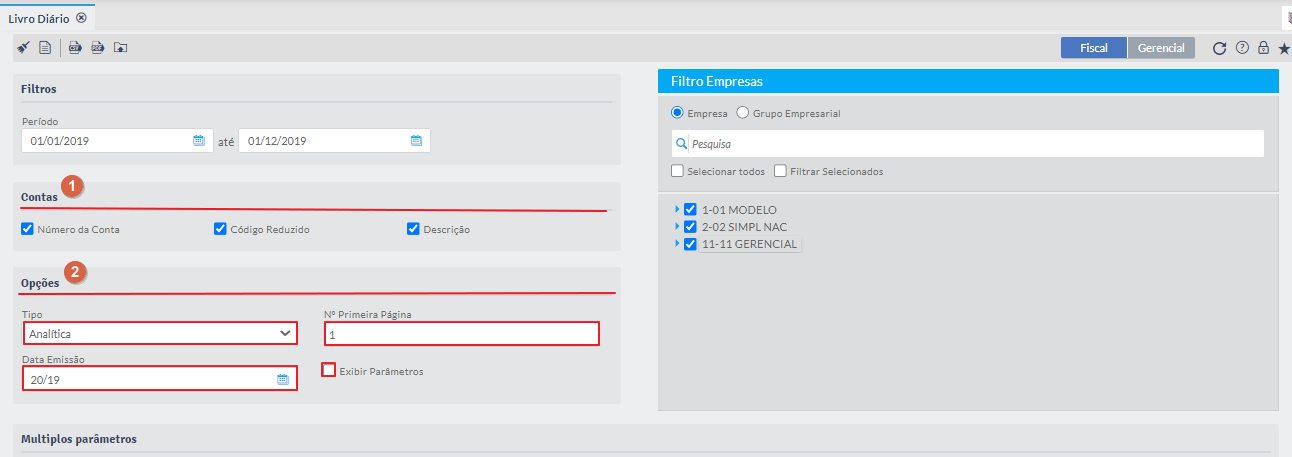
Task: Export the report as PDF
Action: coord(98,48)
